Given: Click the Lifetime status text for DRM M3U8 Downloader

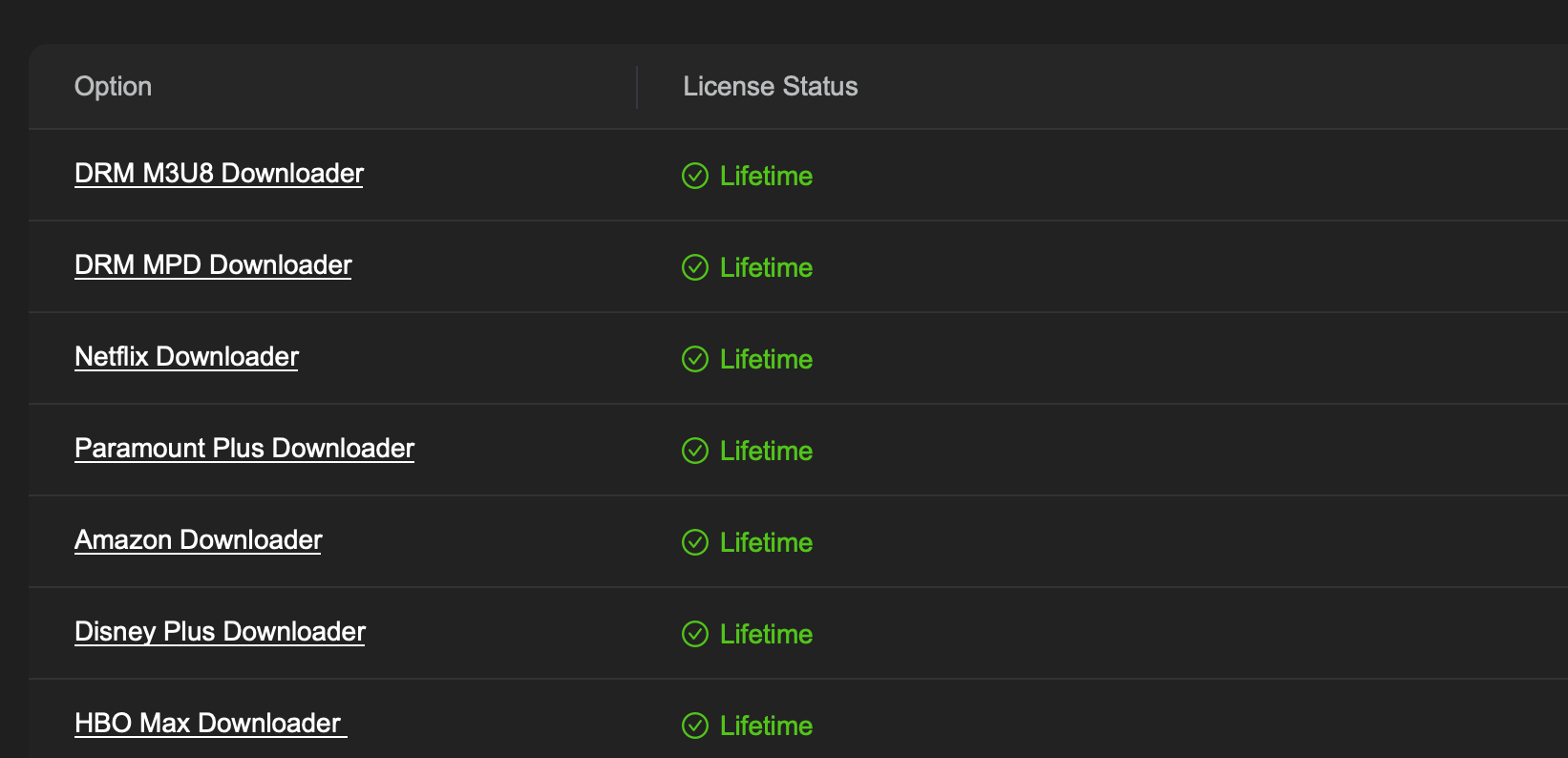Looking at the screenshot, I should point(766,176).
